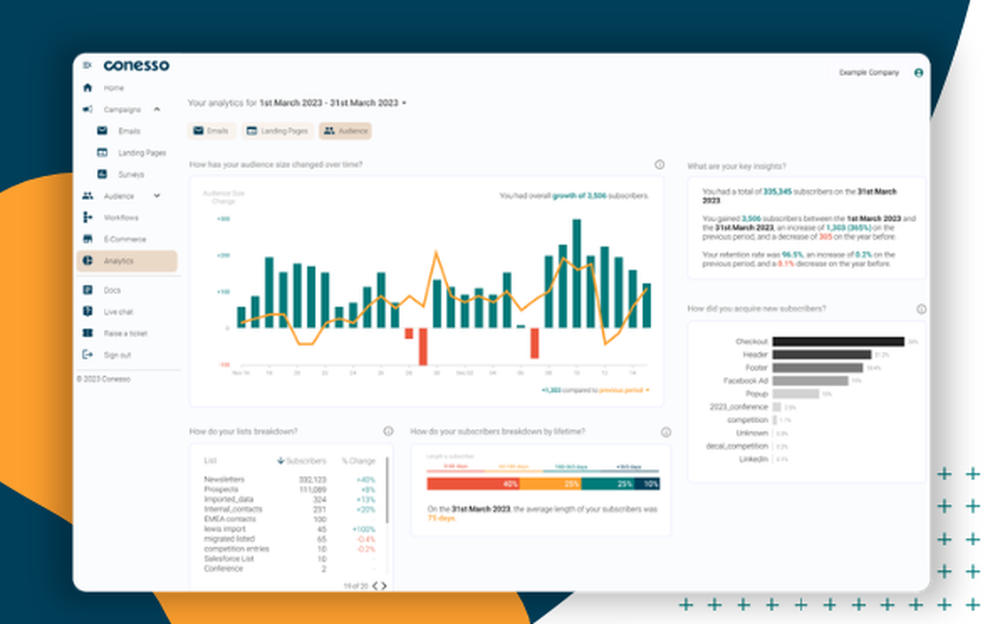Click the Docs icon
This screenshot has width=1000, height=624.
88,290
